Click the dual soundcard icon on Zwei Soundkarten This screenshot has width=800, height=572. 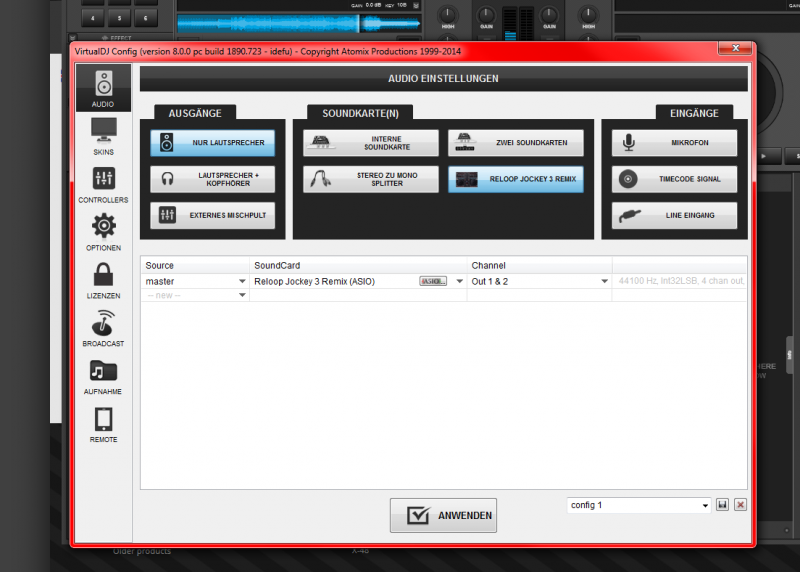(x=464, y=142)
